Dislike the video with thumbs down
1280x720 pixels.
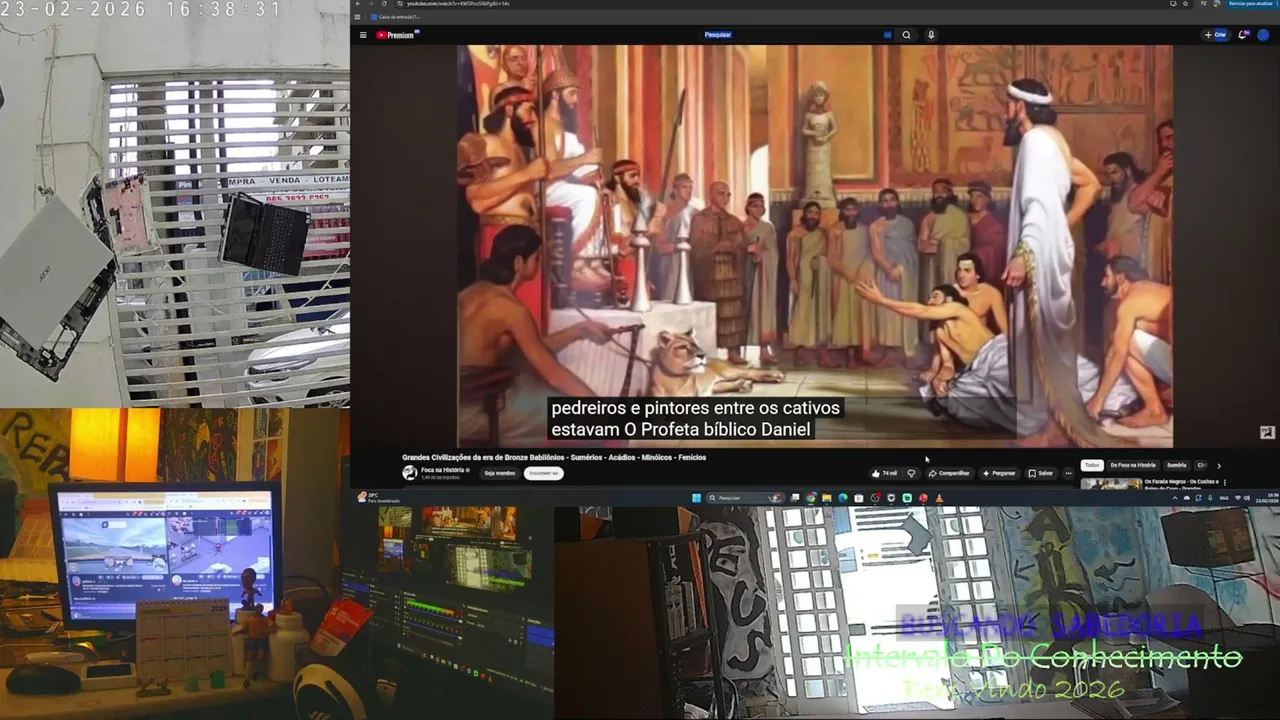(x=911, y=473)
